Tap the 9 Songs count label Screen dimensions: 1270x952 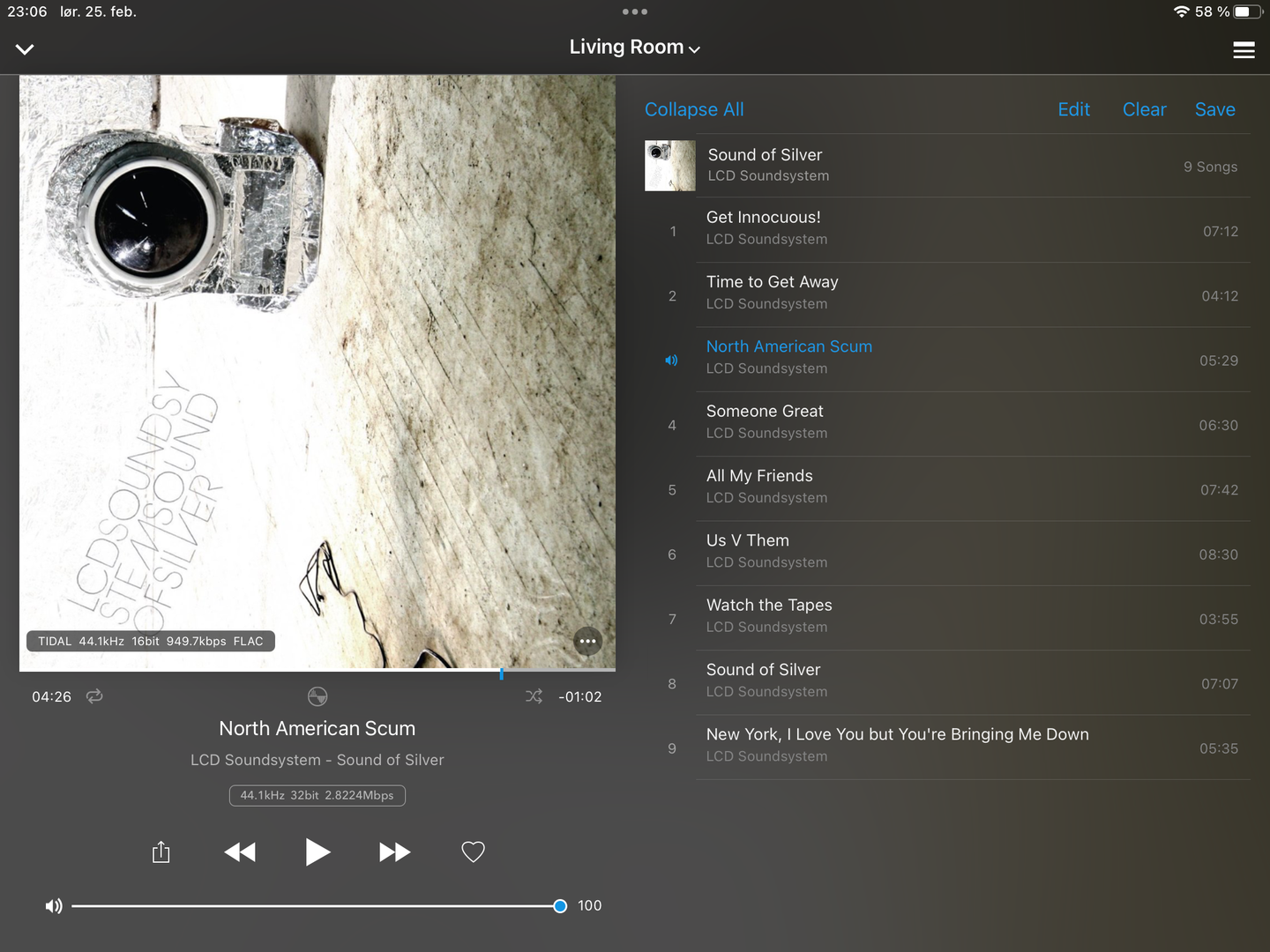[1210, 167]
